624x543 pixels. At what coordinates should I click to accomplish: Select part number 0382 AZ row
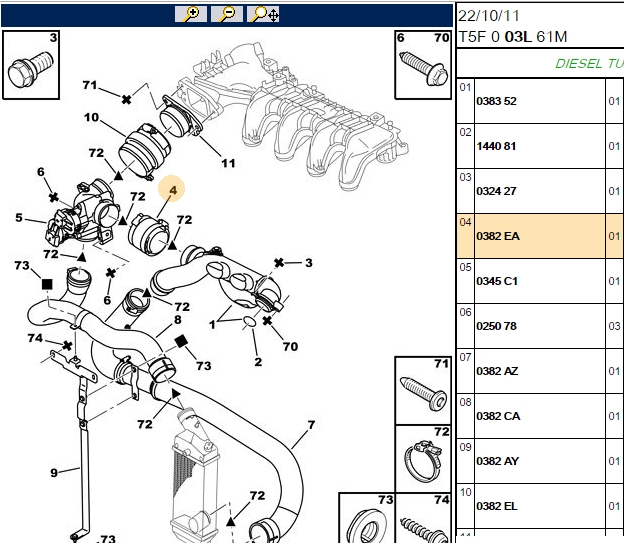point(540,371)
